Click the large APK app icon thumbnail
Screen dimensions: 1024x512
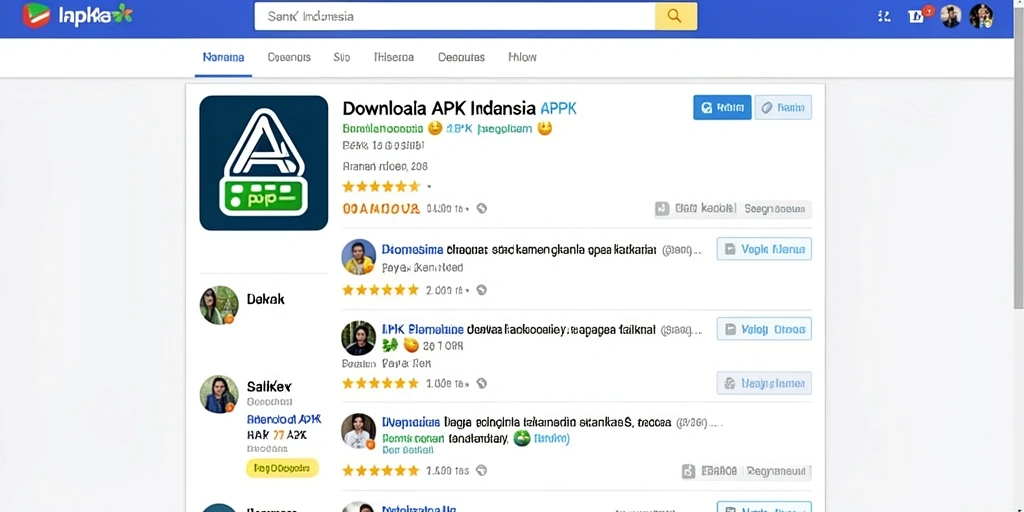pyautogui.click(x=264, y=163)
